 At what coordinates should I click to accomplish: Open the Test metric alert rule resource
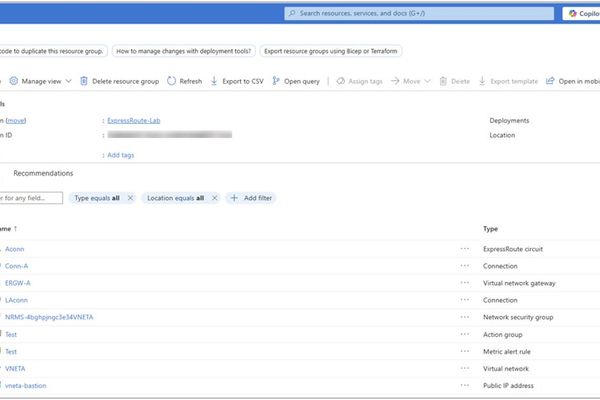11,351
